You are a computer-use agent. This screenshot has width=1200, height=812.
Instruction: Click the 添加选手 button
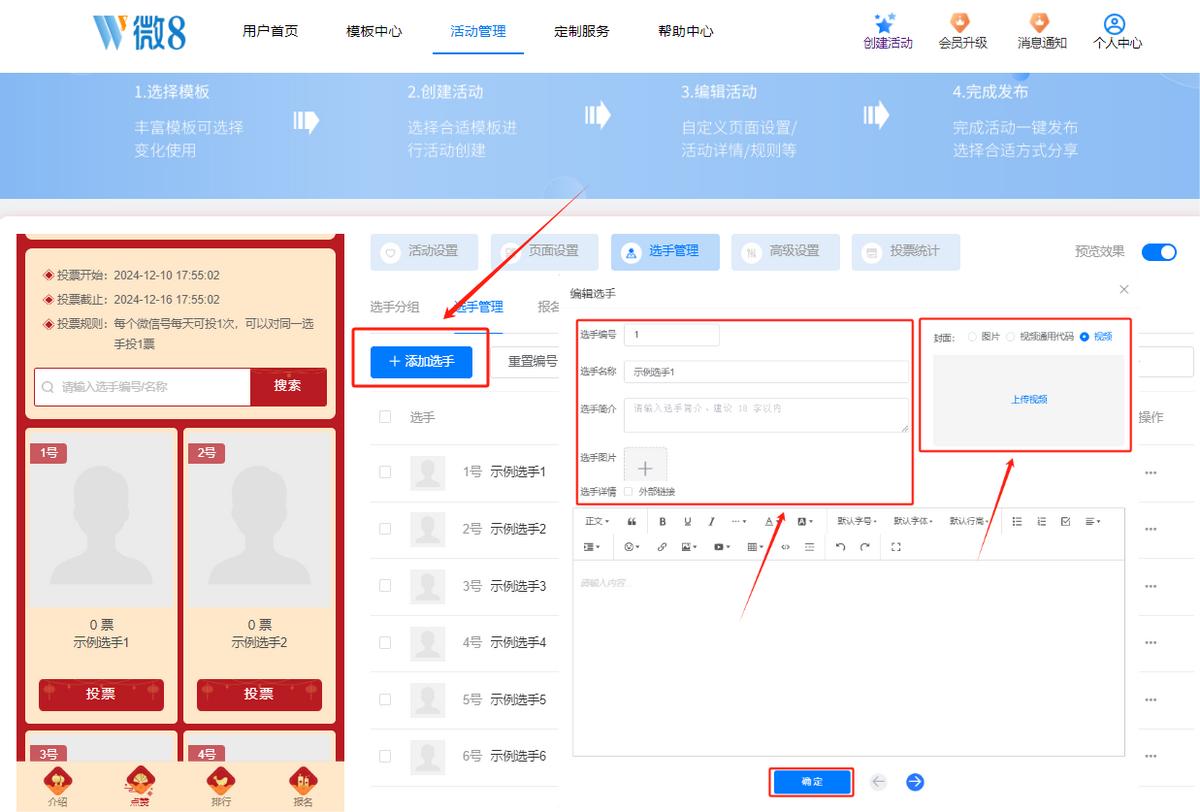click(x=421, y=361)
